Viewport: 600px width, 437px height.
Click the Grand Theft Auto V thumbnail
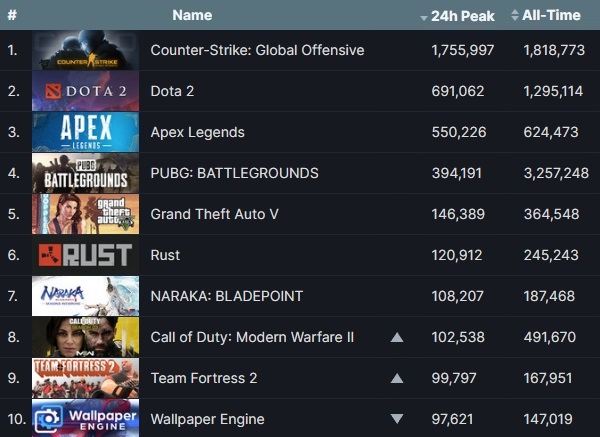point(86,214)
